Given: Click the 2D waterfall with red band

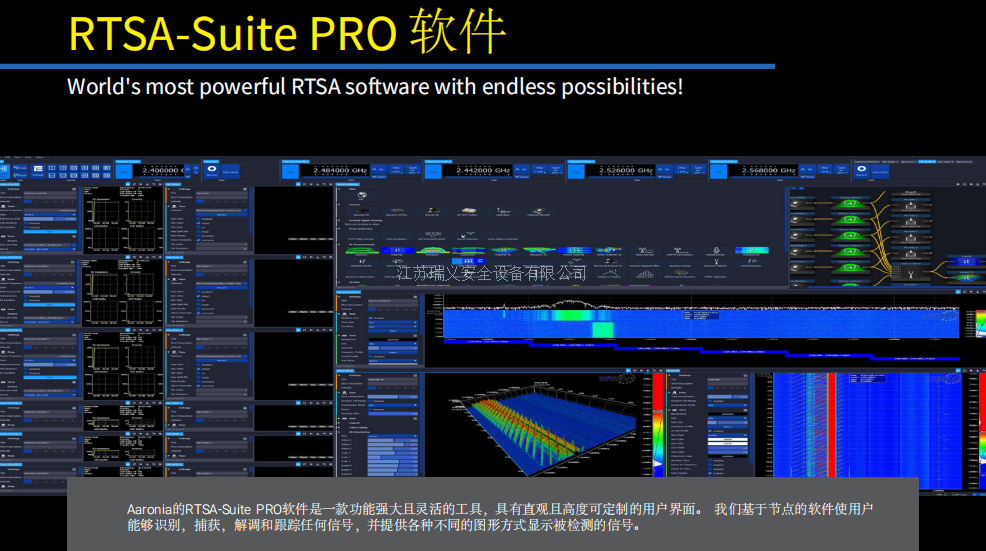Looking at the screenshot, I should pyautogui.click(x=858, y=430).
